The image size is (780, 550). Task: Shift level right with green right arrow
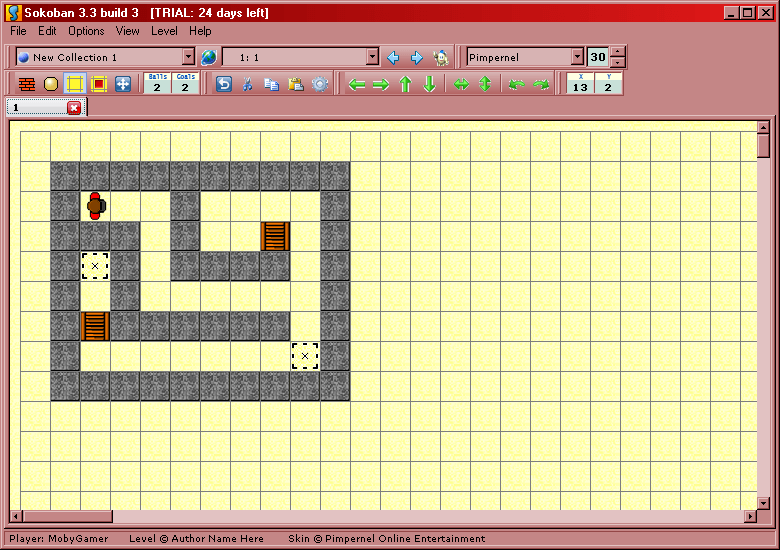tap(381, 84)
